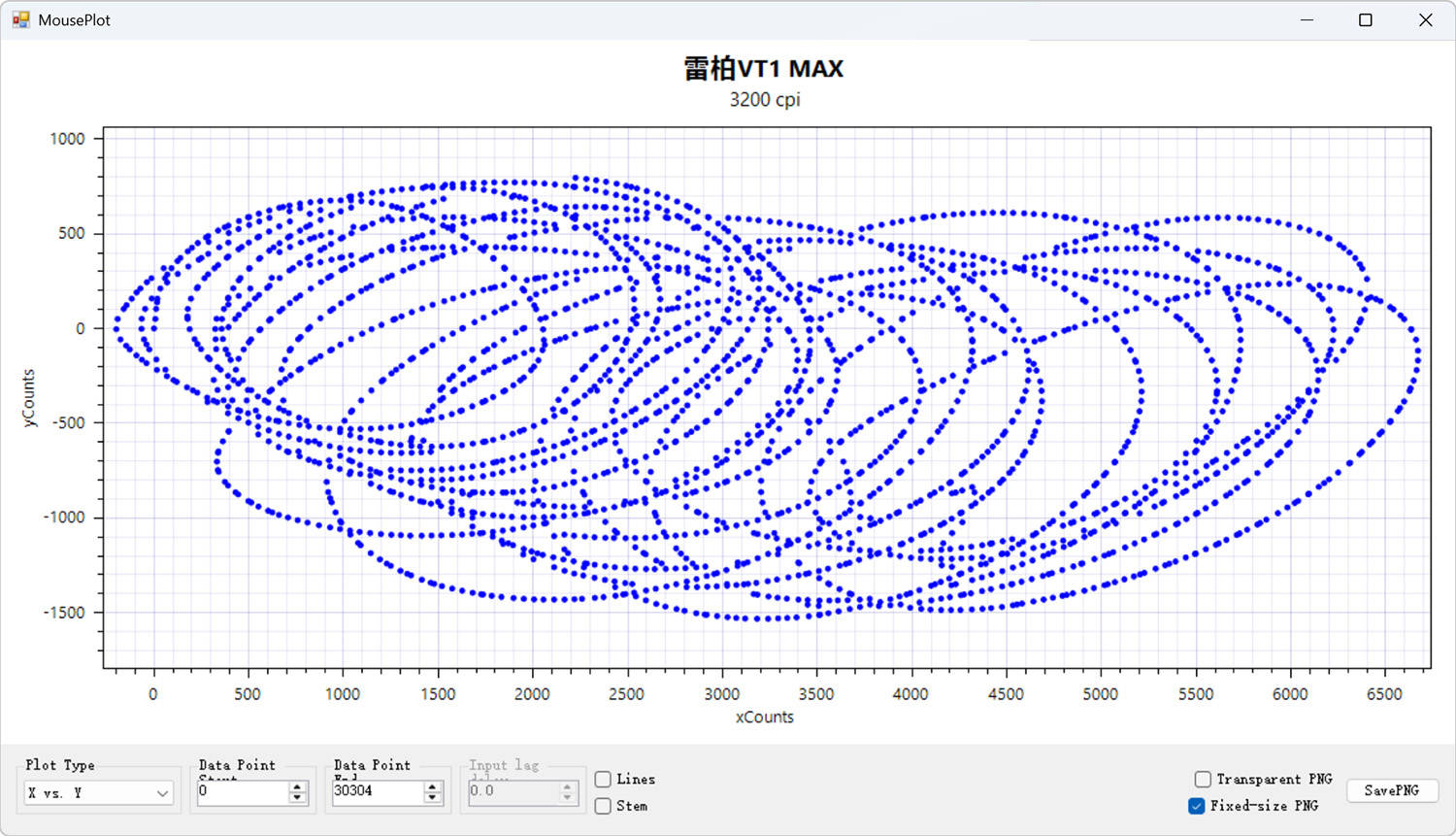Image resolution: width=1456 pixels, height=836 pixels.
Task: Uncheck the Fixed-size PNG option
Action: tap(1197, 806)
